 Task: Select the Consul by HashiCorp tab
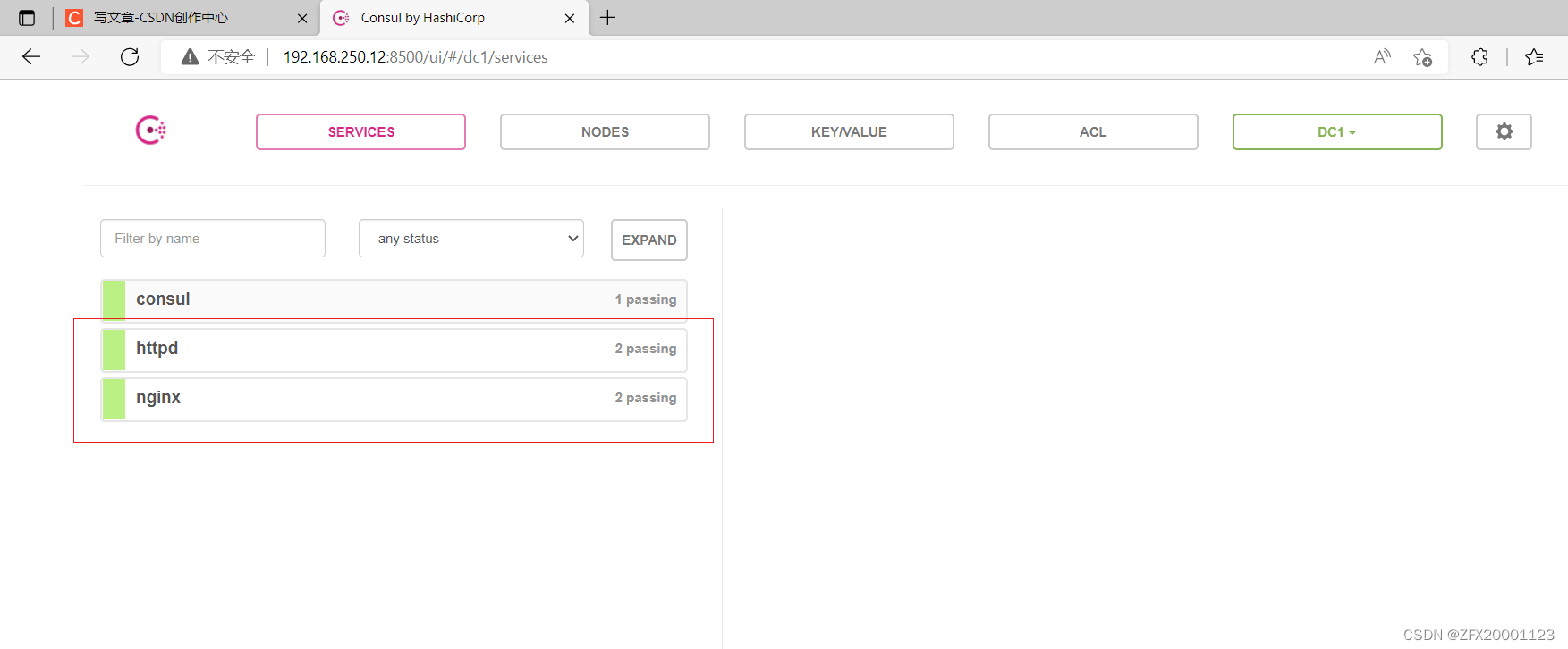[x=454, y=18]
